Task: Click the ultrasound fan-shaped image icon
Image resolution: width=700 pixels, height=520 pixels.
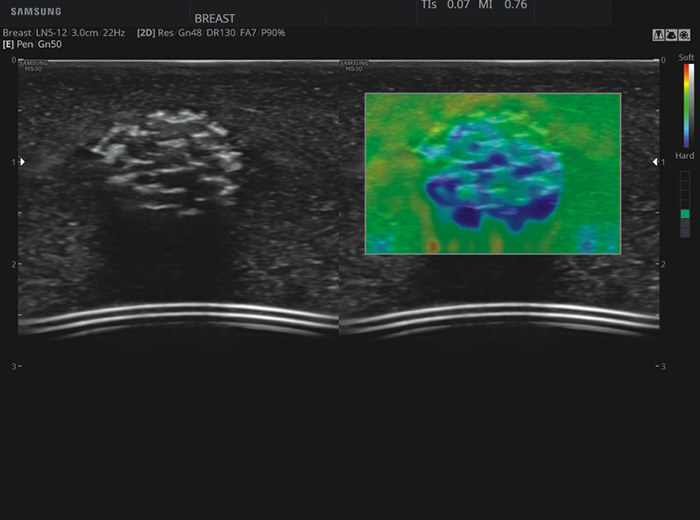Action: tap(671, 35)
